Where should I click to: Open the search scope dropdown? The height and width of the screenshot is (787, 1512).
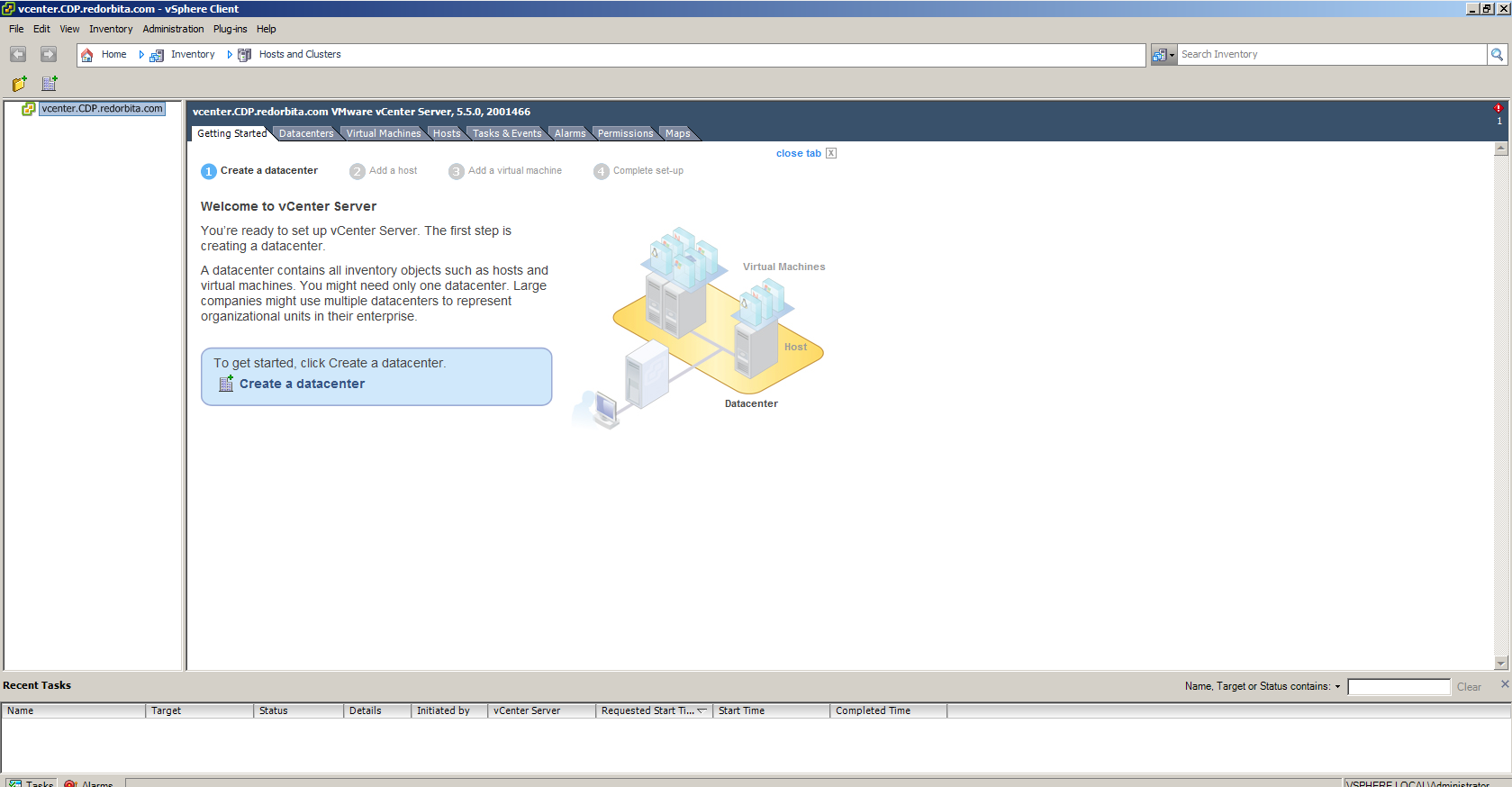1163,55
